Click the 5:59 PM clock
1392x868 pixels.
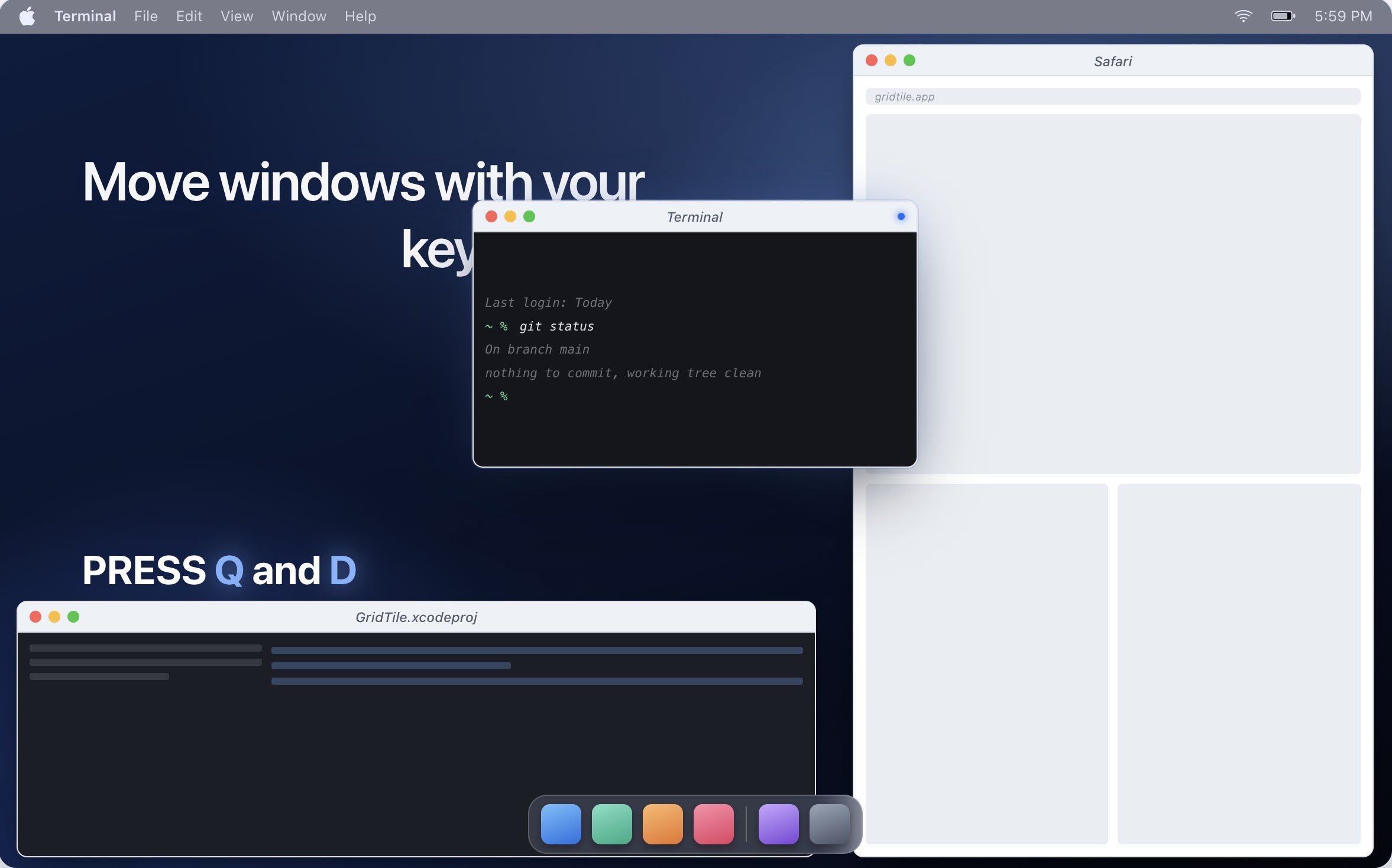coord(1344,17)
